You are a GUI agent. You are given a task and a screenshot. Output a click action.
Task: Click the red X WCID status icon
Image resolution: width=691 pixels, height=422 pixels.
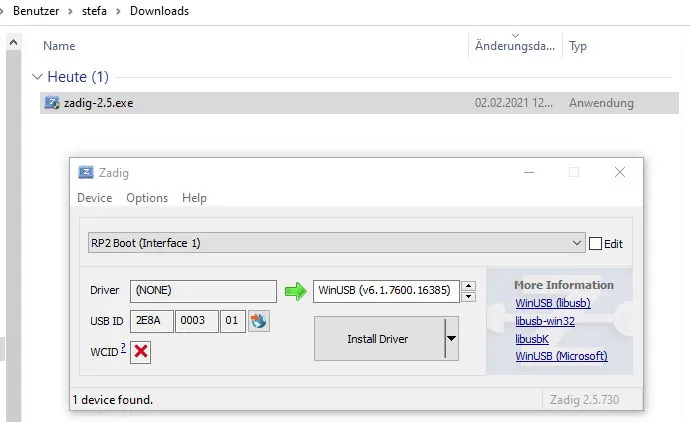point(141,351)
